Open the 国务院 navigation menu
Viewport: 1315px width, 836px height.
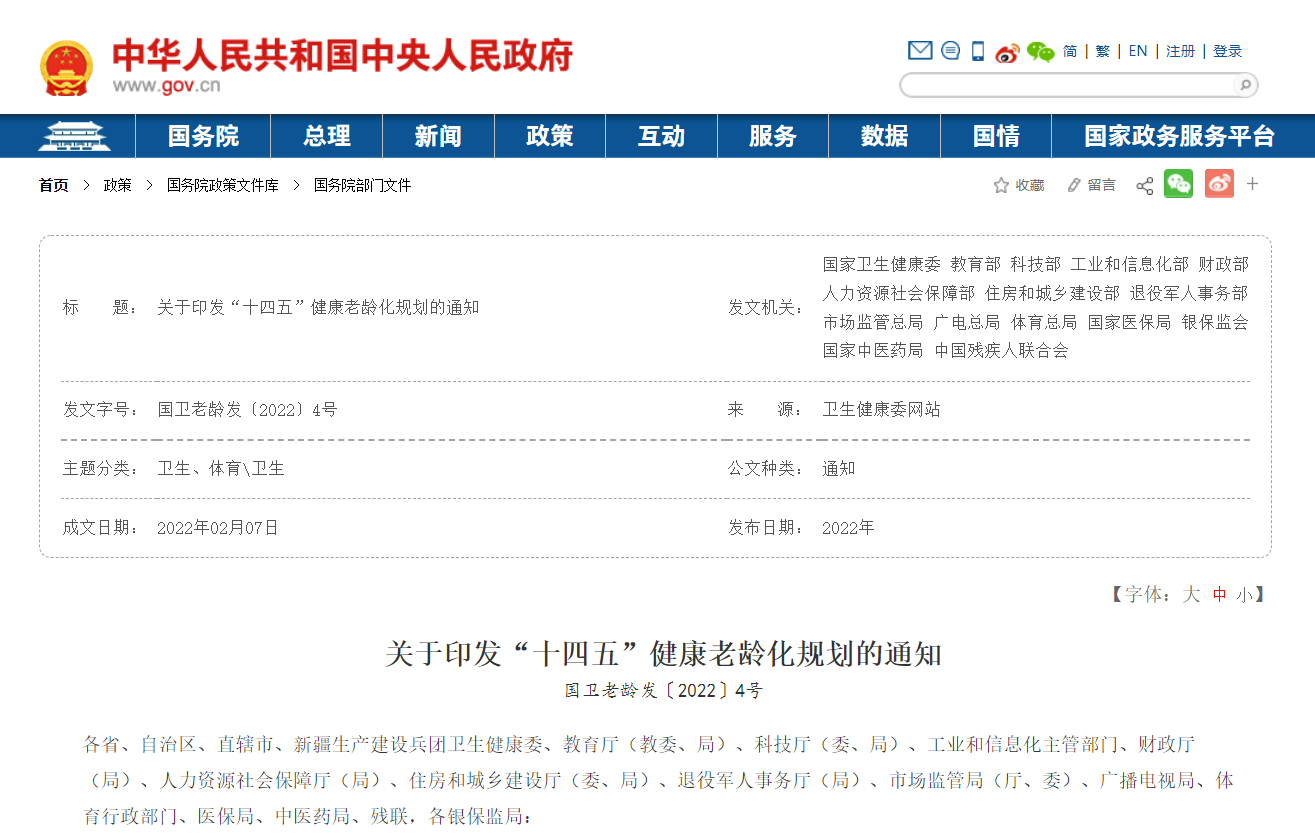tap(203, 136)
